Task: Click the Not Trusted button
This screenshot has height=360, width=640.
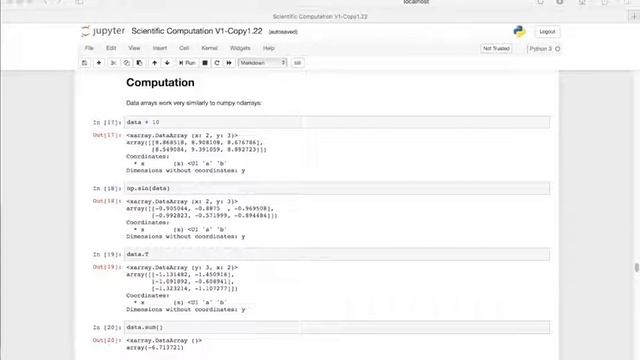Action: (x=496, y=49)
